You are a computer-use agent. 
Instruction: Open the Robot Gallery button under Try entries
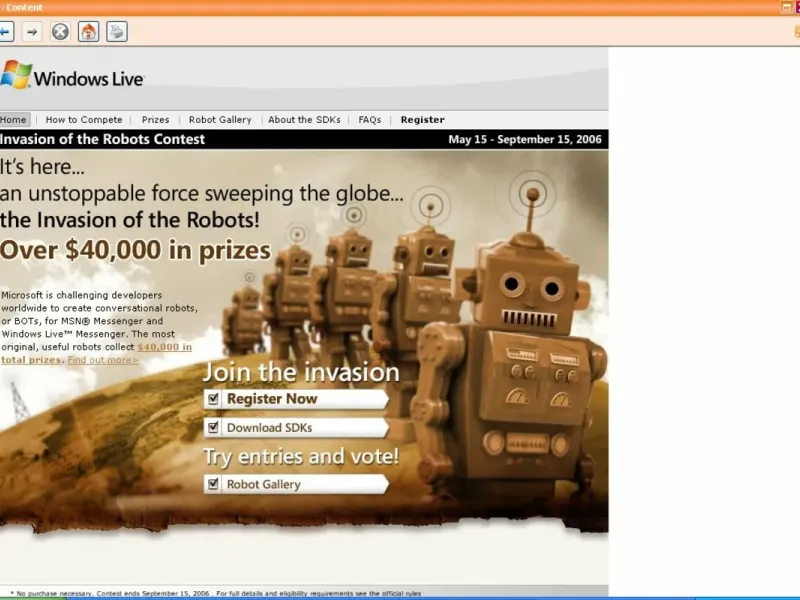pyautogui.click(x=296, y=484)
